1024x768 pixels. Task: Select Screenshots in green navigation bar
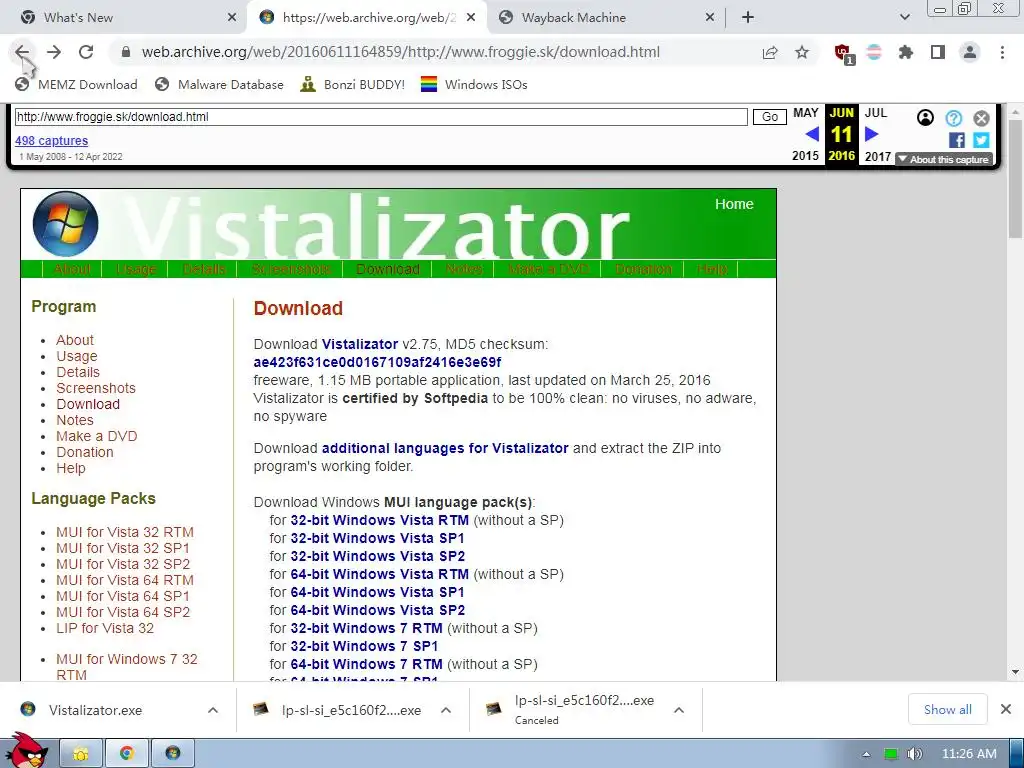point(291,269)
